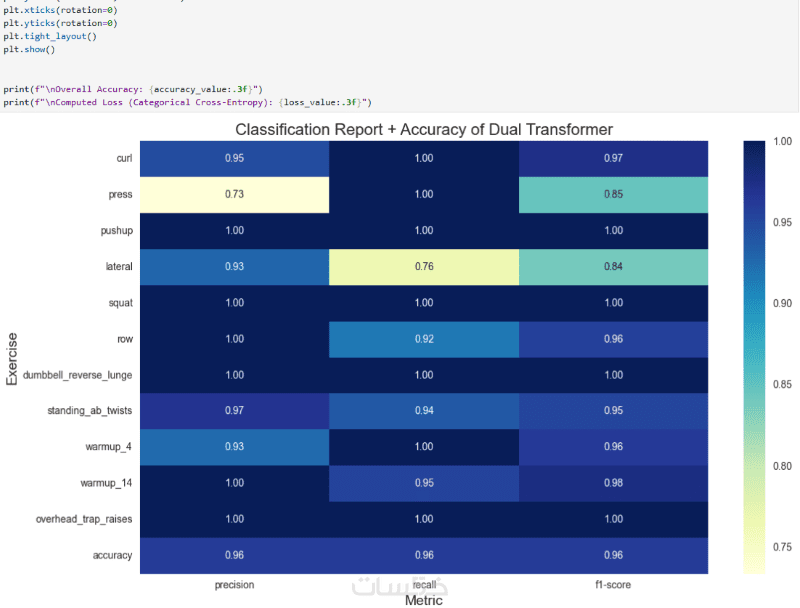Click standing_ab_twists precision cell showing 0.97
Screen dimensions: 800x608
[234, 411]
